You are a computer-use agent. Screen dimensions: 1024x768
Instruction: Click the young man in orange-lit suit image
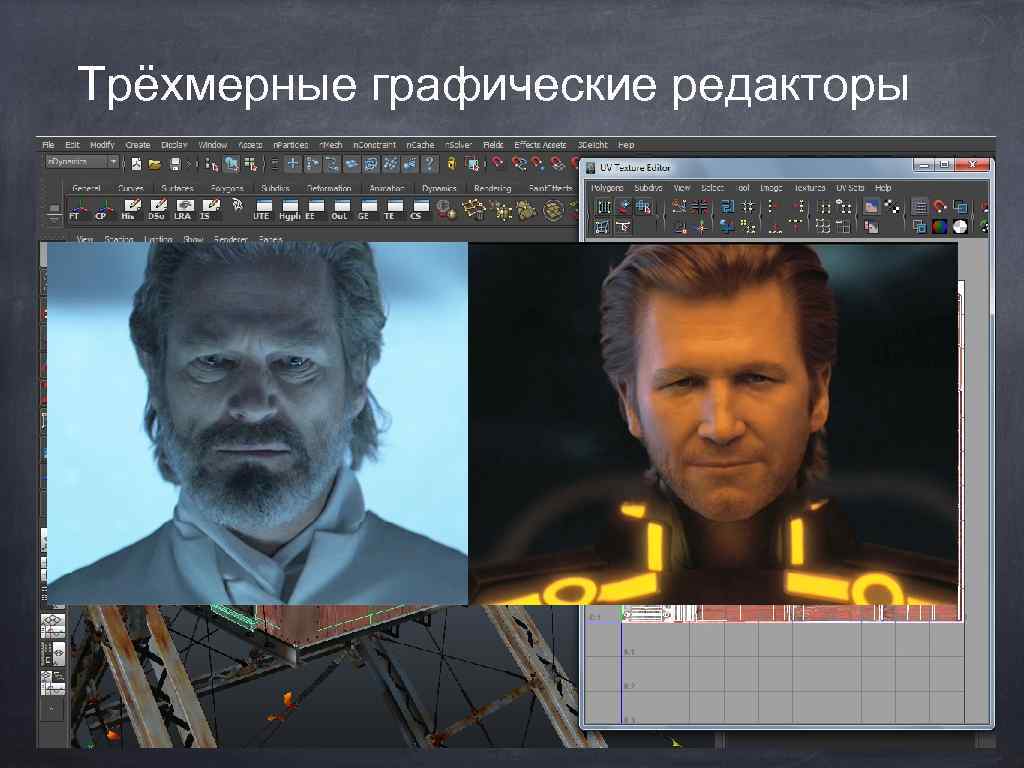pyautogui.click(x=713, y=423)
